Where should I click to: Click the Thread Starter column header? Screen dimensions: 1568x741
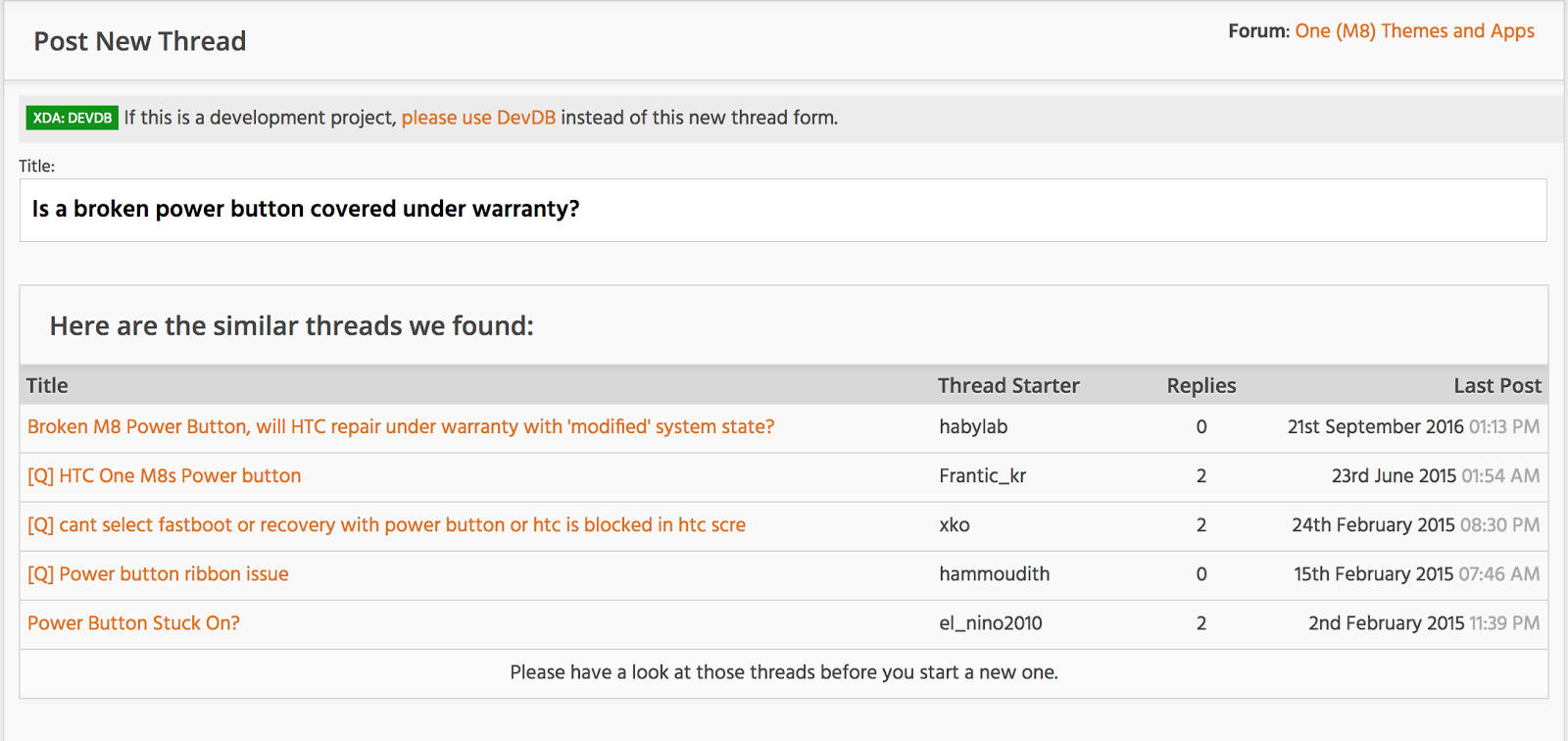[1008, 386]
